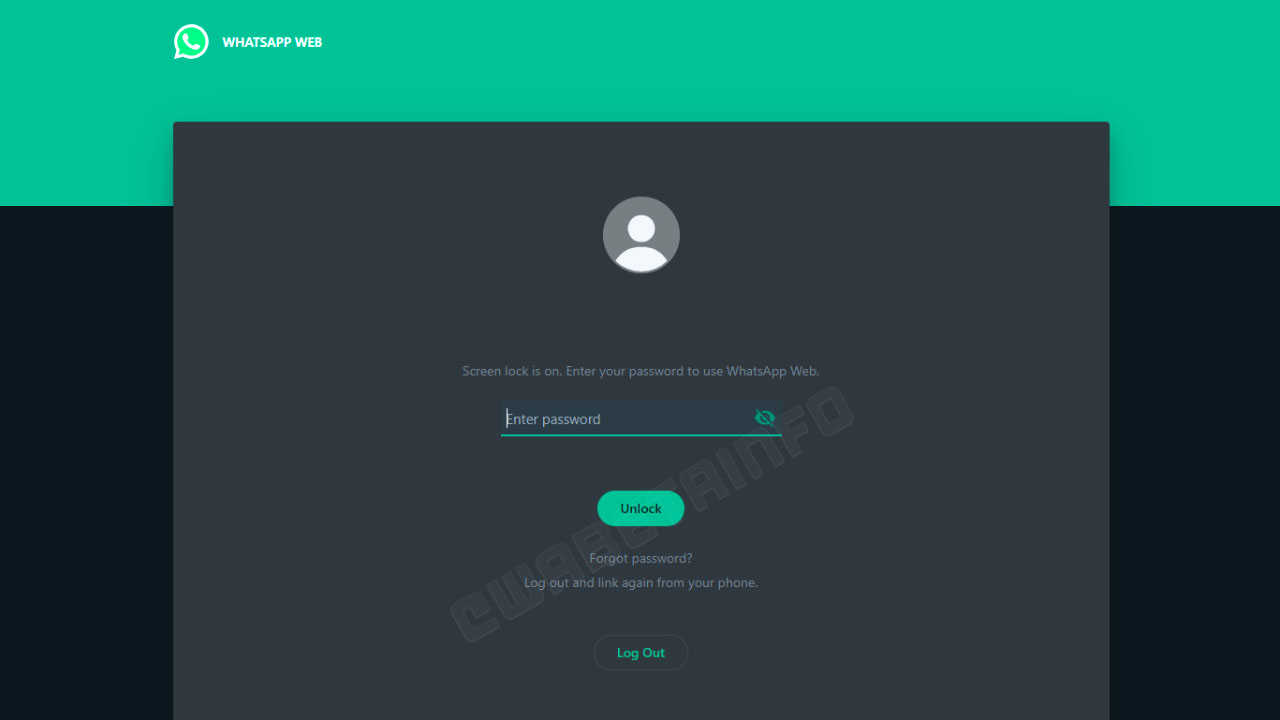The image size is (1280, 720).
Task: Click the default profile avatar picture
Action: [641, 235]
